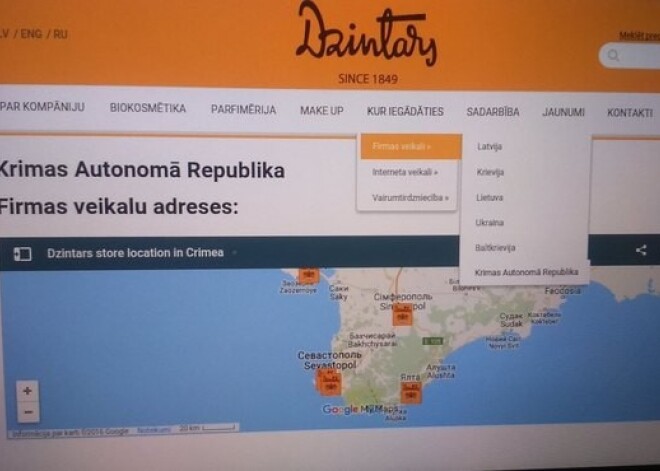
Task: Select Ukraina from the country list
Action: 490,222
